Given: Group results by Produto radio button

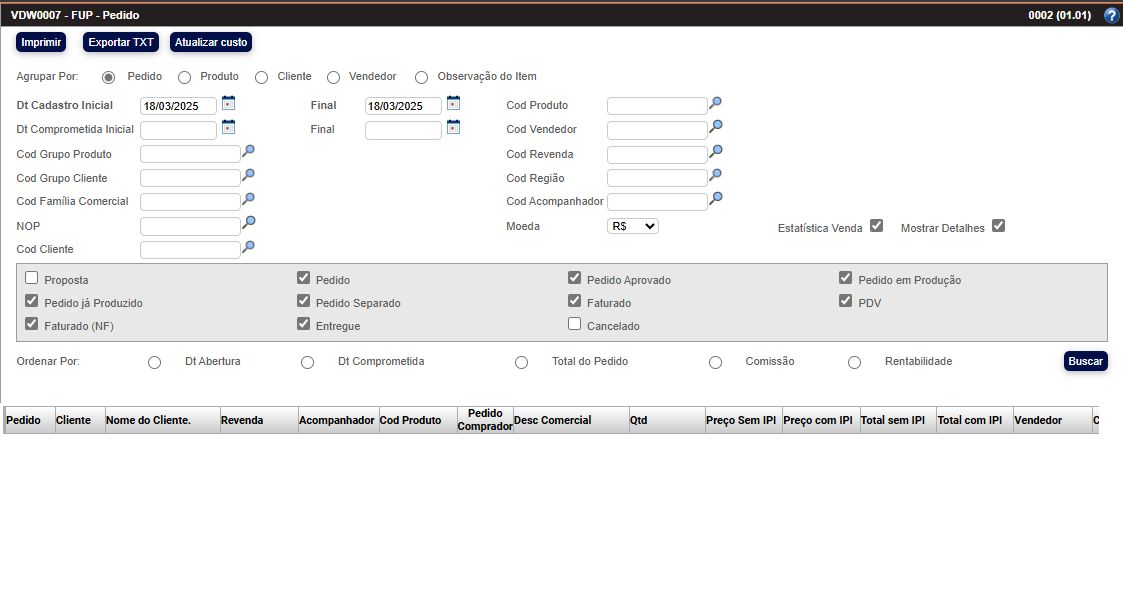Looking at the screenshot, I should (x=184, y=77).
